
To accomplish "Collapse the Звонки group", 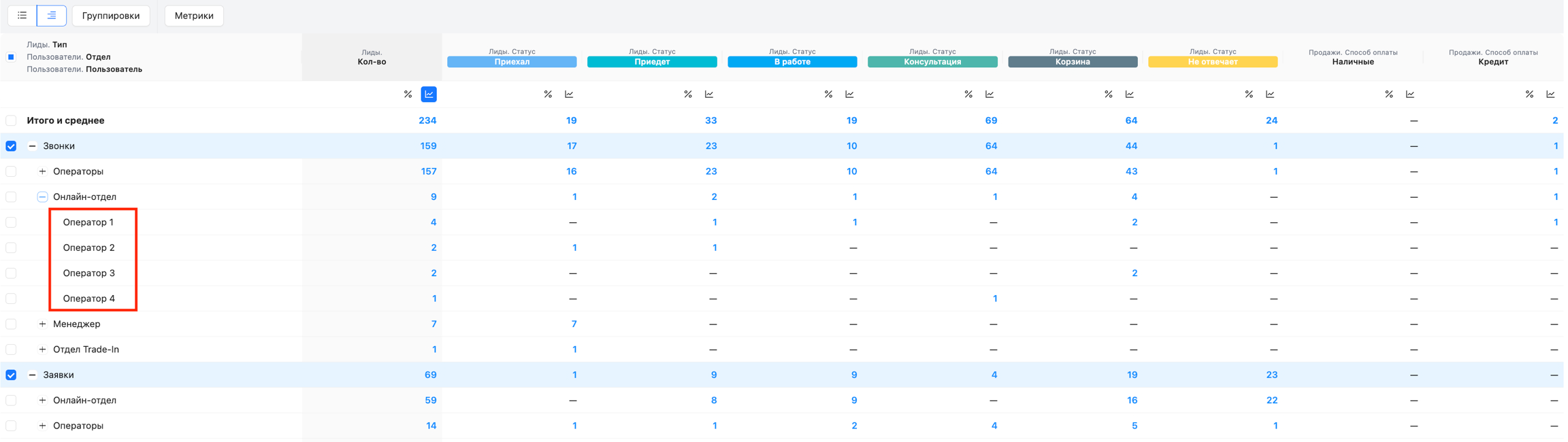I will pos(32,146).
